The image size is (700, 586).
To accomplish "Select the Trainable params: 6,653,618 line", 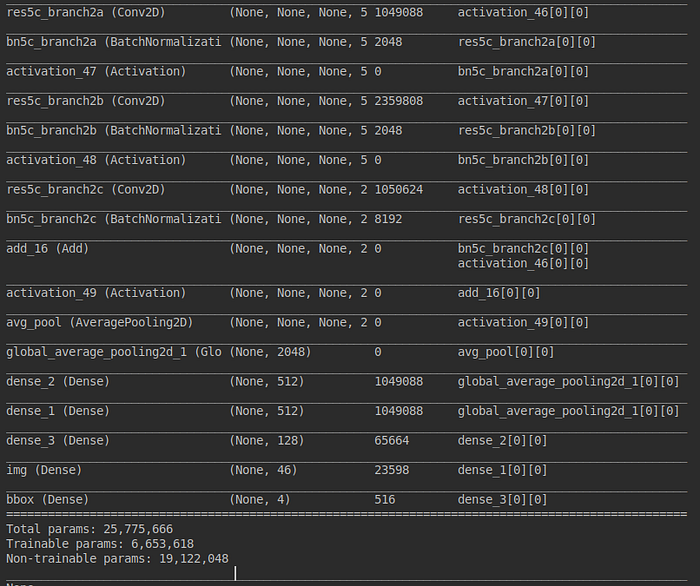I will [100, 544].
